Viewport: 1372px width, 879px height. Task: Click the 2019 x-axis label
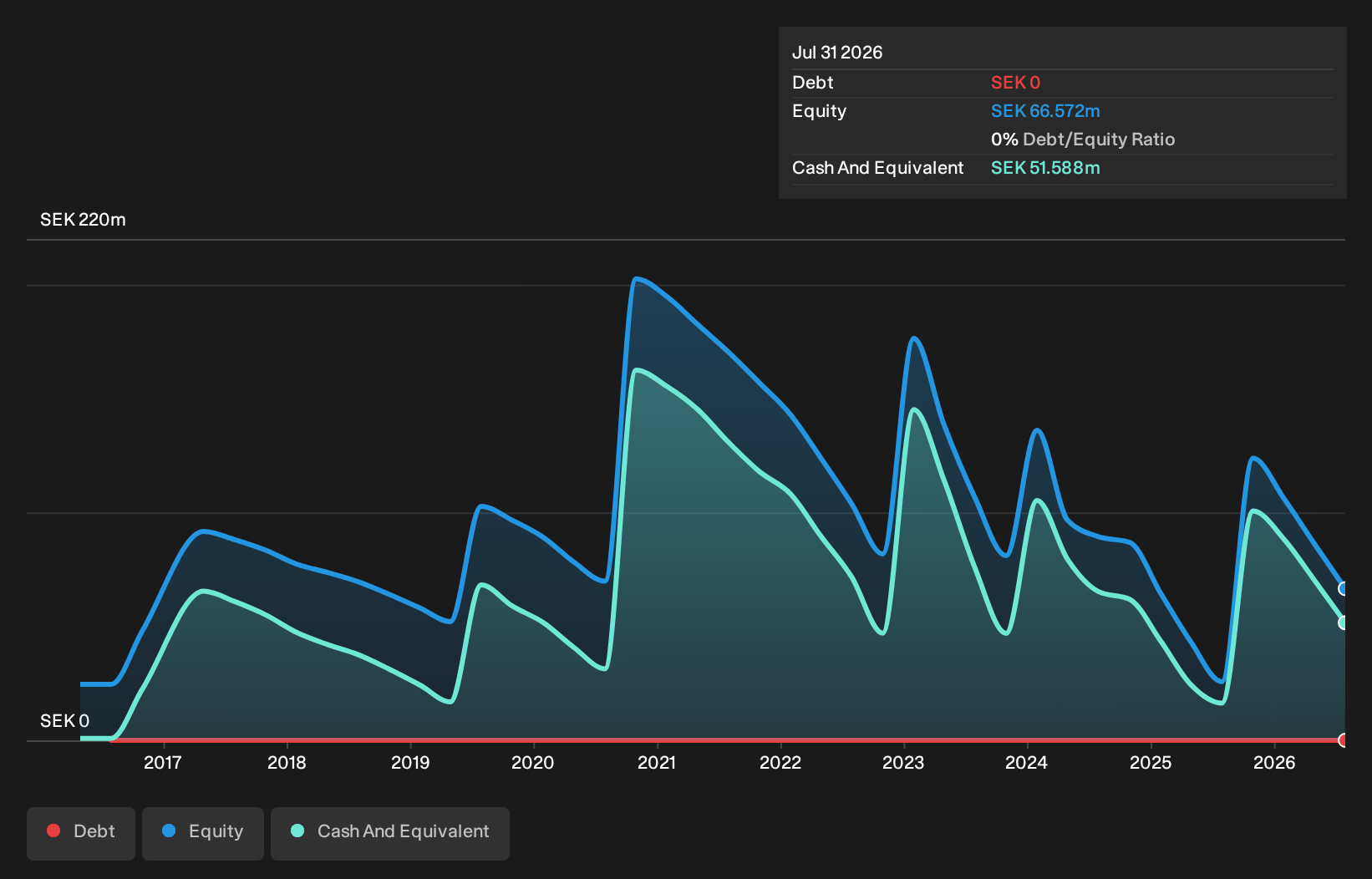click(410, 762)
